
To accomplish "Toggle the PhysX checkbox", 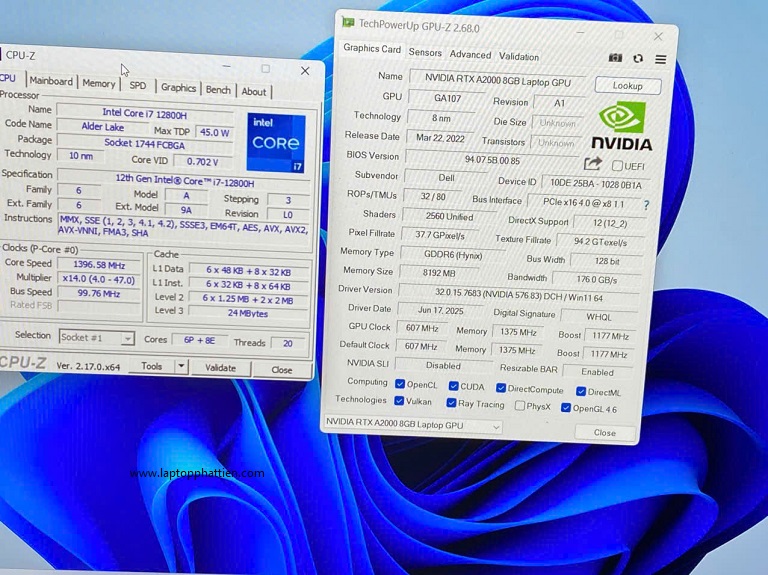I will click(x=520, y=406).
